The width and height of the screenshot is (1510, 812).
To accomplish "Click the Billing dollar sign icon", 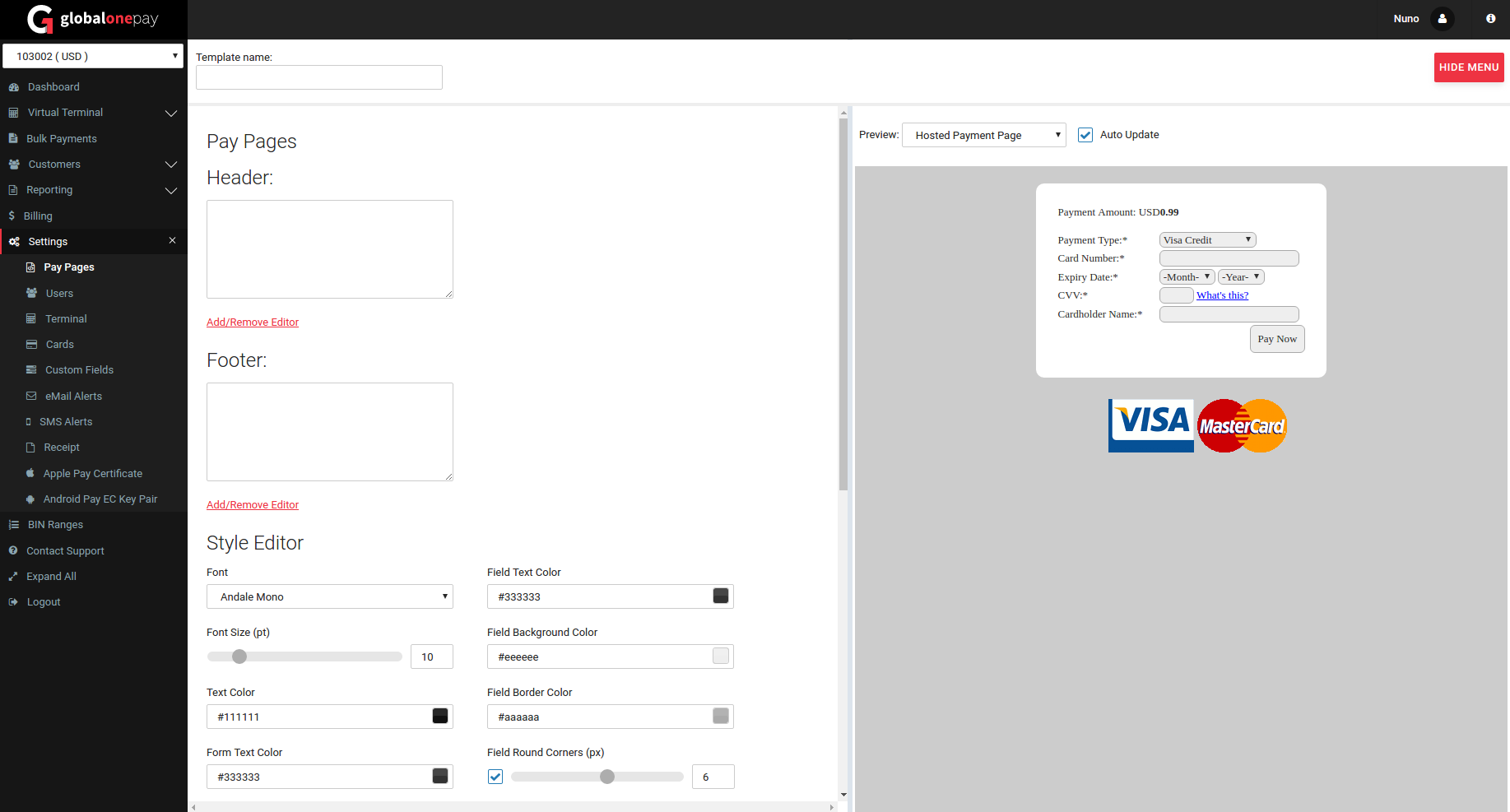I will [x=12, y=216].
